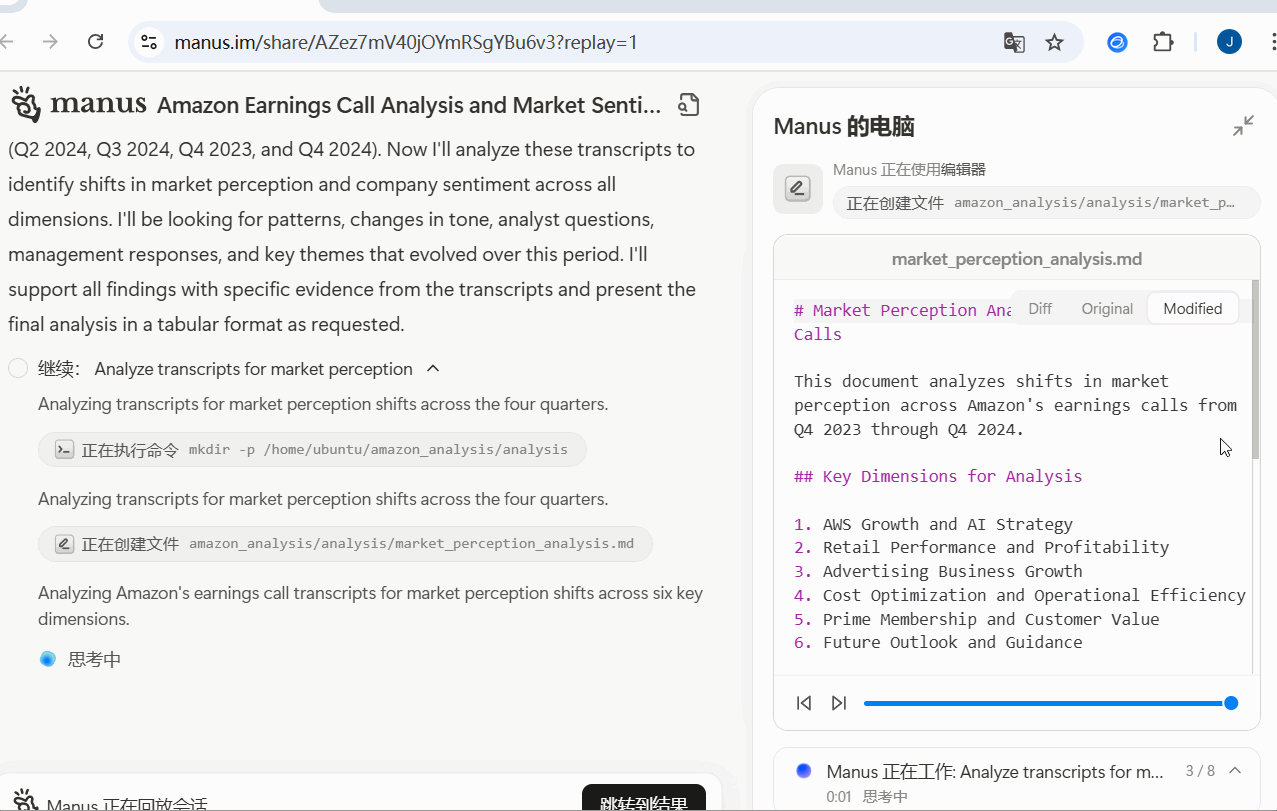Image resolution: width=1277 pixels, height=811 pixels.
Task: Toggle the step status circle for Analyze transcripts
Action: click(x=18, y=369)
